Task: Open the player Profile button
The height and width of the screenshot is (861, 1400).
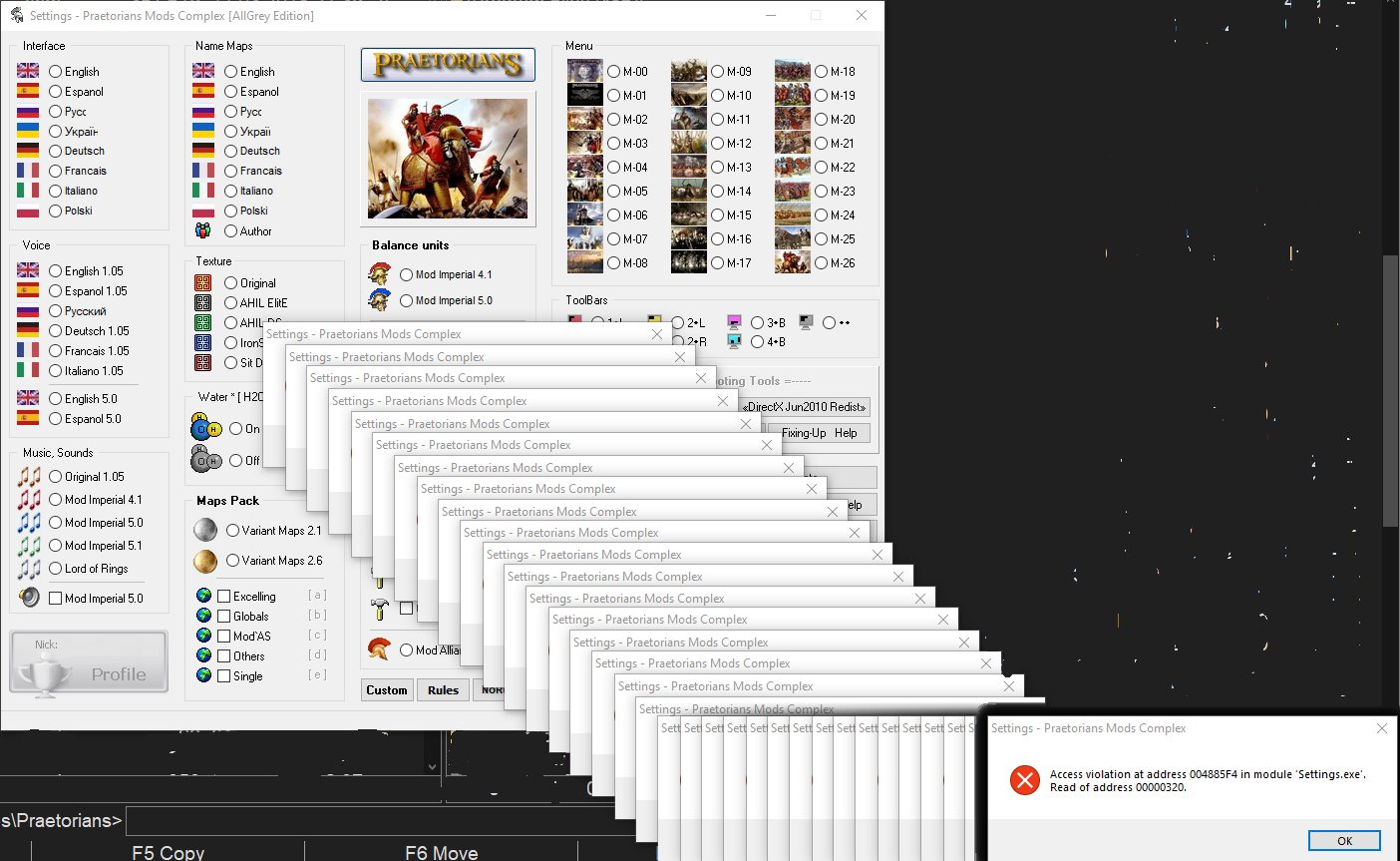Action: point(89,661)
